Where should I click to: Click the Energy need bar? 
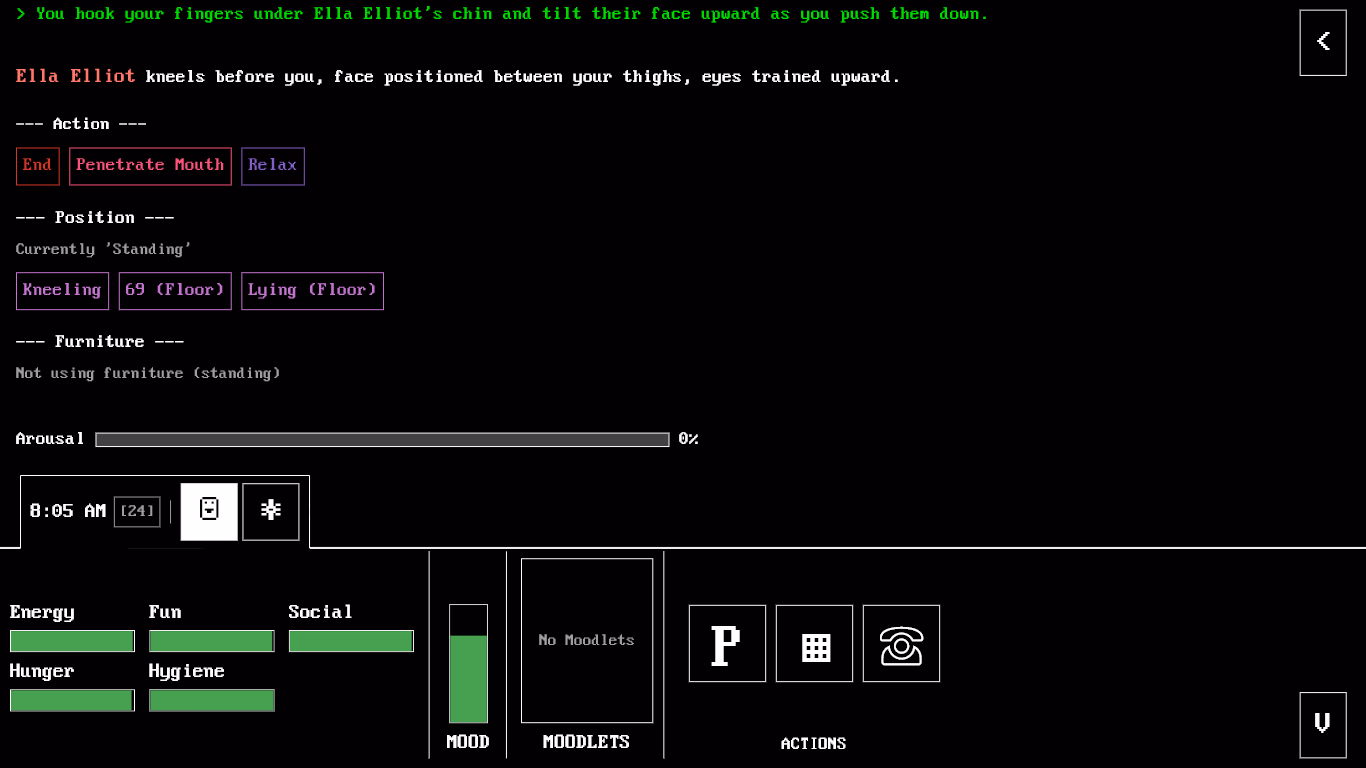coord(72,641)
